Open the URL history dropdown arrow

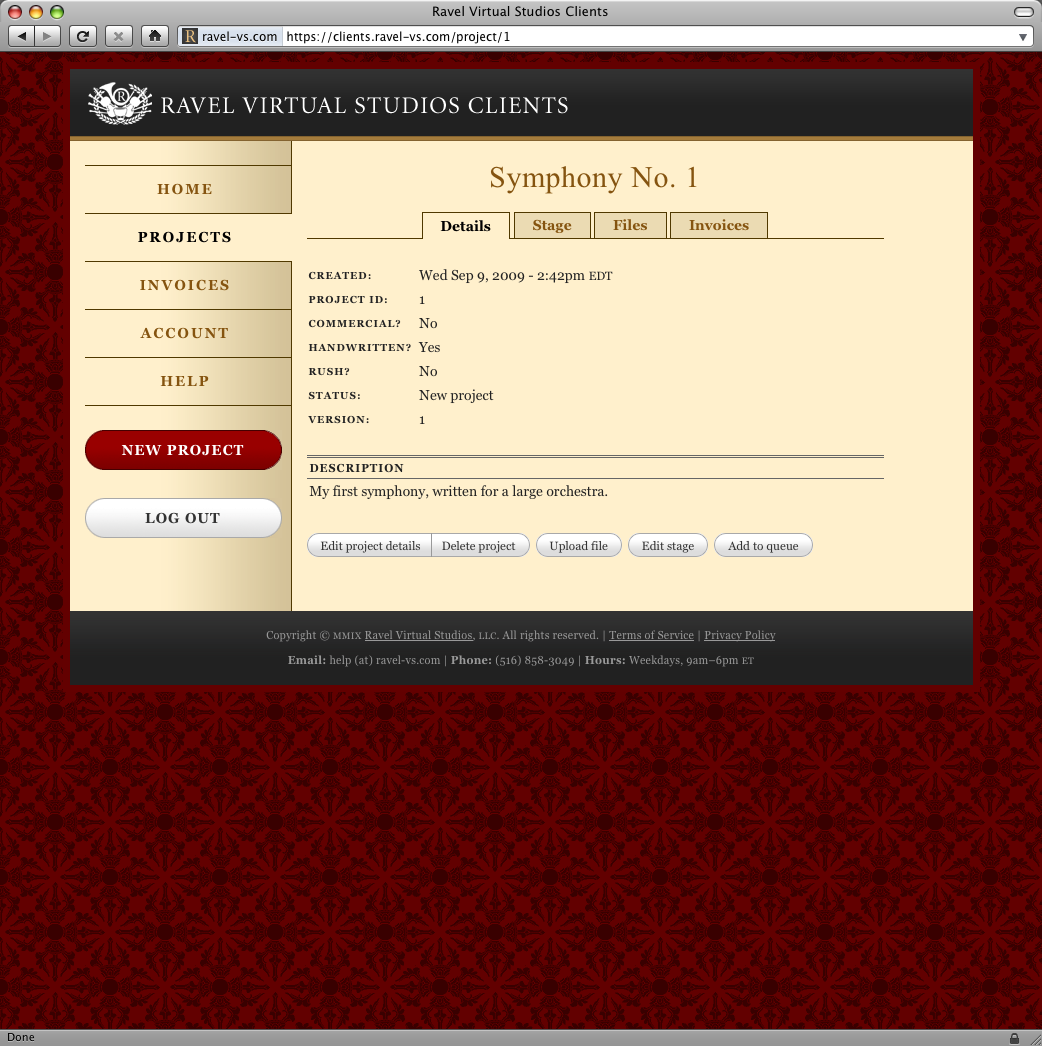tap(1022, 37)
